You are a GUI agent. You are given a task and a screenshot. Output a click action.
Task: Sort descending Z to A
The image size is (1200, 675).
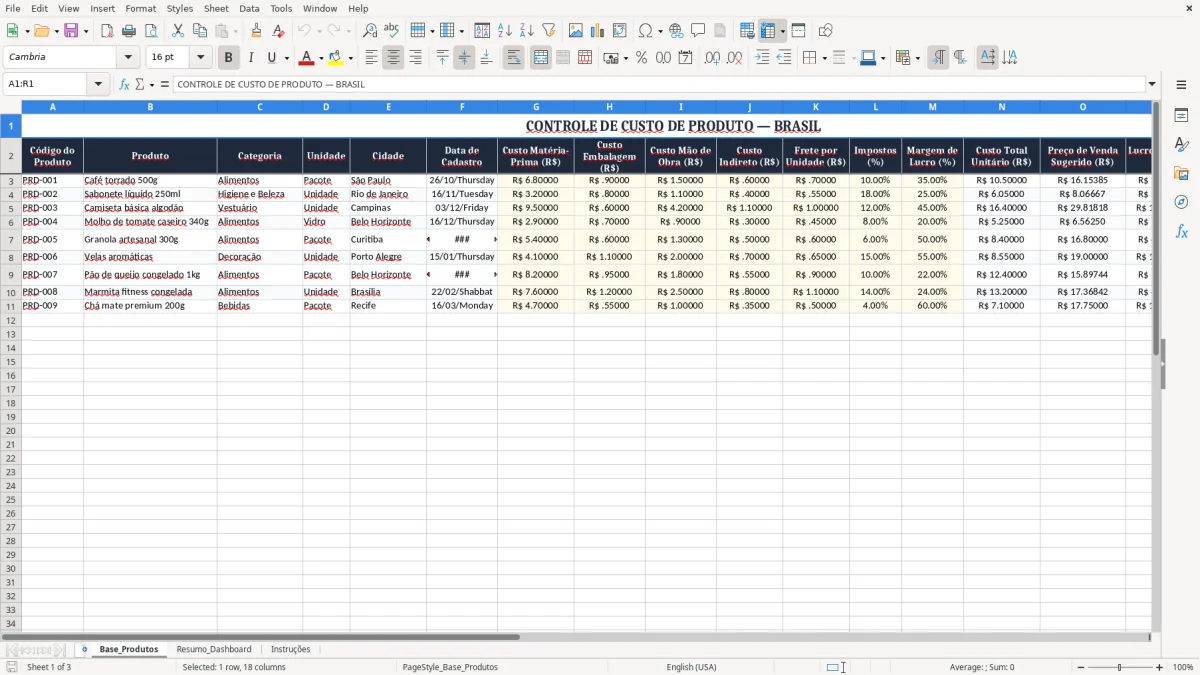(527, 31)
